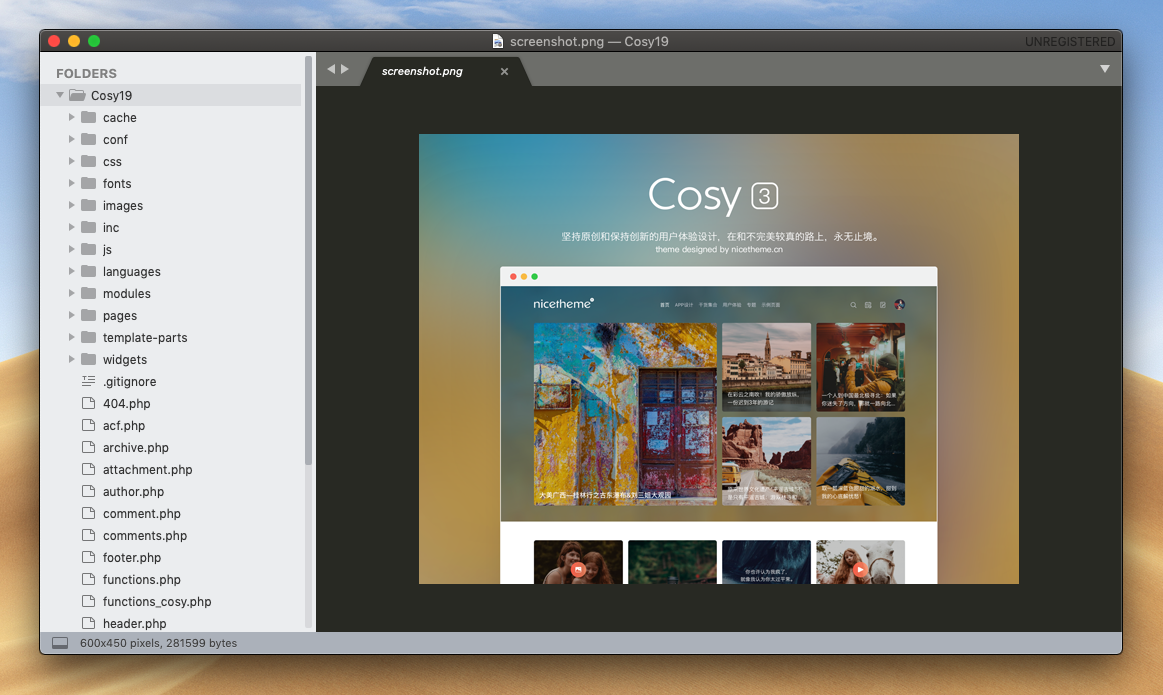Click the title bar document proxy icon
Image resolution: width=1163 pixels, height=695 pixels.
click(x=498, y=42)
